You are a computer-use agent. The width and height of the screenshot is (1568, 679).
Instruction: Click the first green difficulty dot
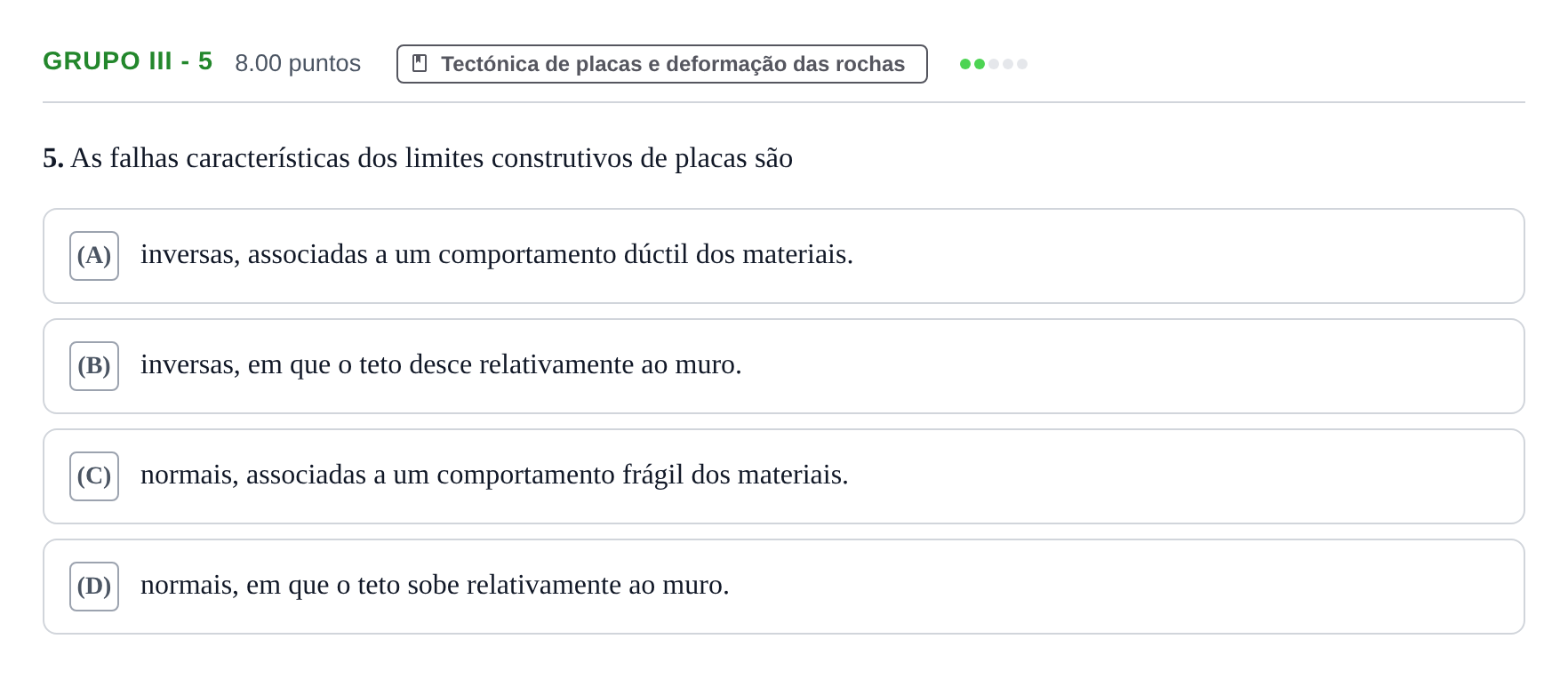pyautogui.click(x=965, y=64)
